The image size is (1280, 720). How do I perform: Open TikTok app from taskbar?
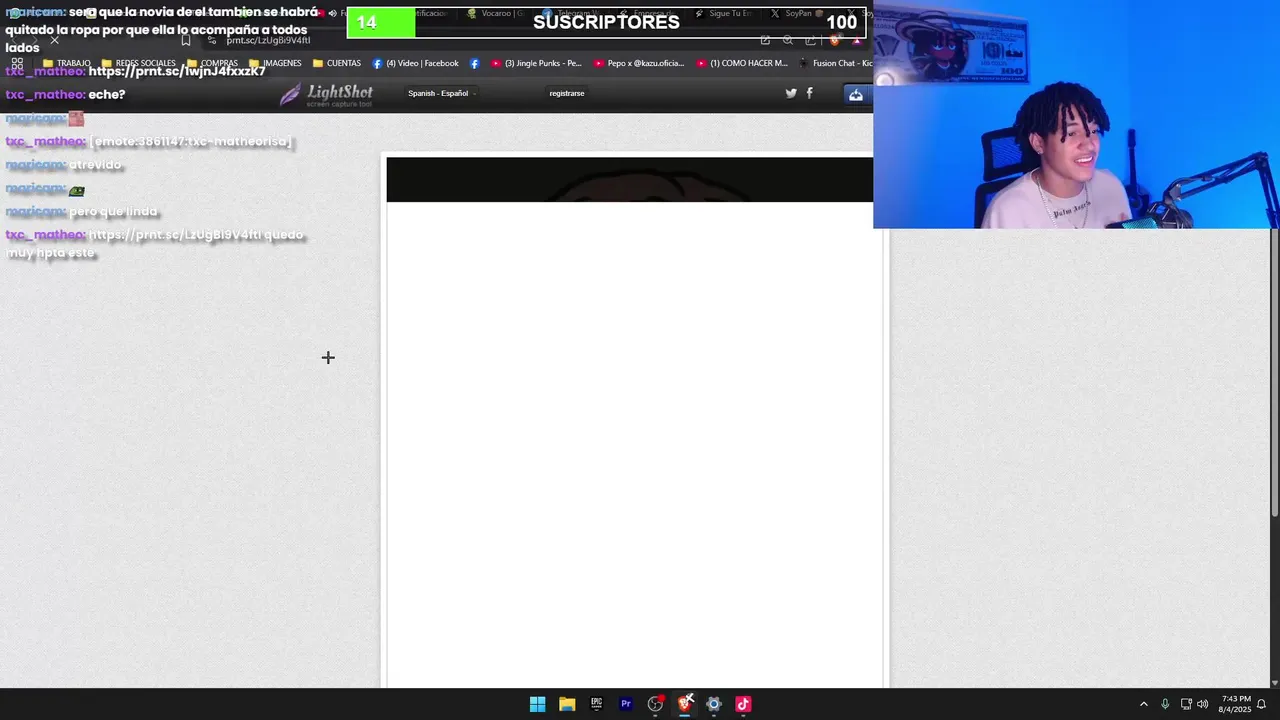743,704
